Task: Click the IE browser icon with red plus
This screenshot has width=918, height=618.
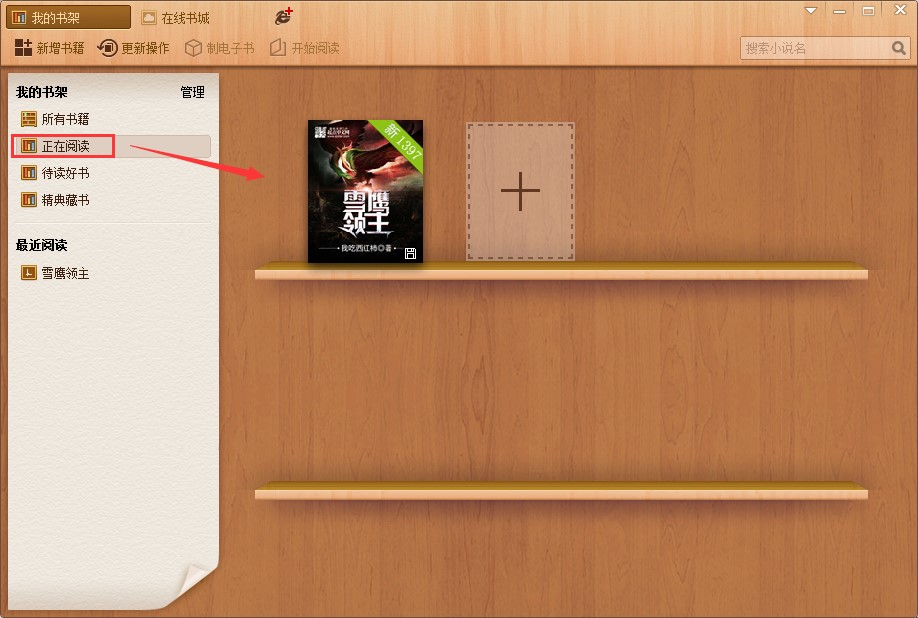Action: tap(284, 17)
